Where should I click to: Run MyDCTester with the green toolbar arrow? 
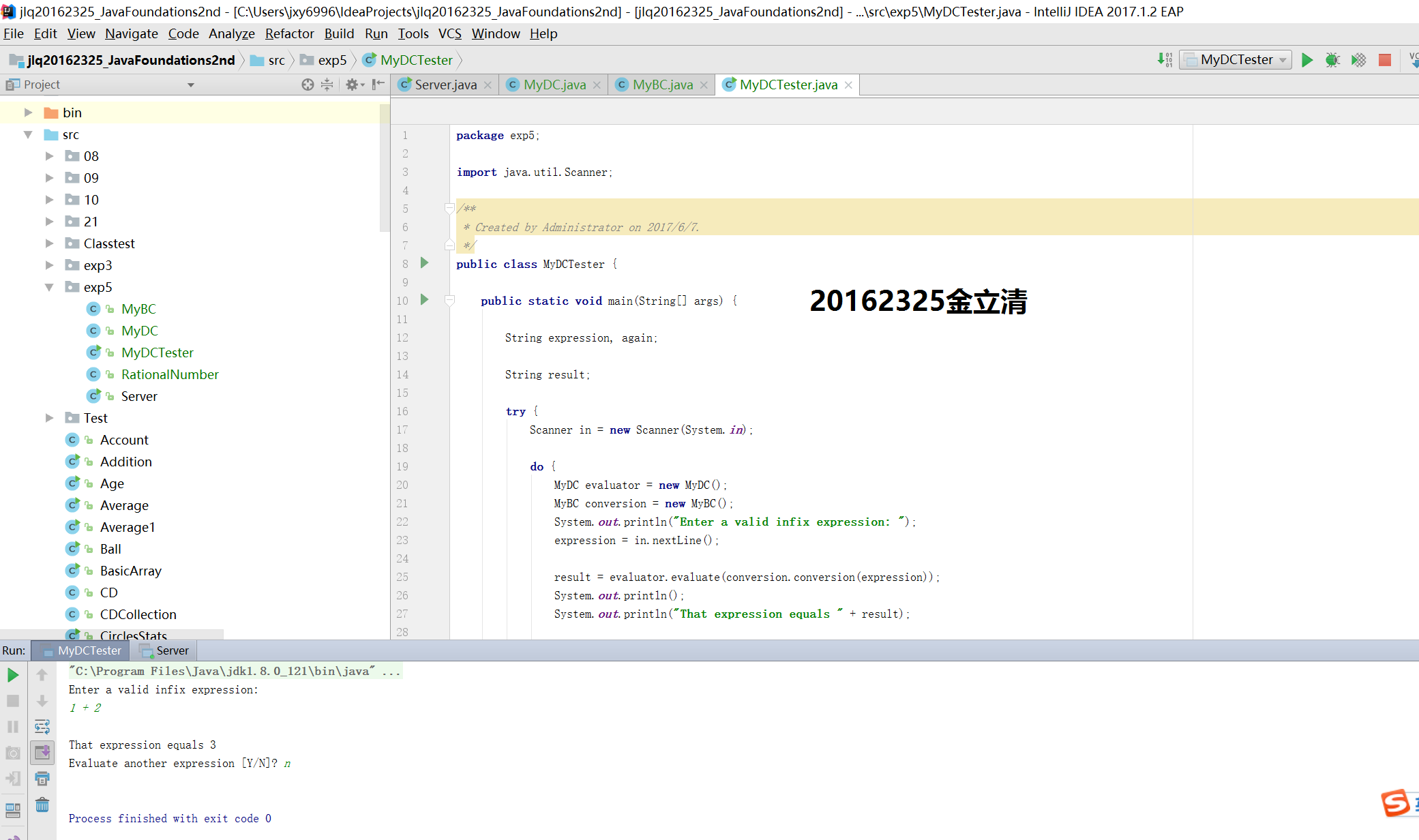[1306, 60]
